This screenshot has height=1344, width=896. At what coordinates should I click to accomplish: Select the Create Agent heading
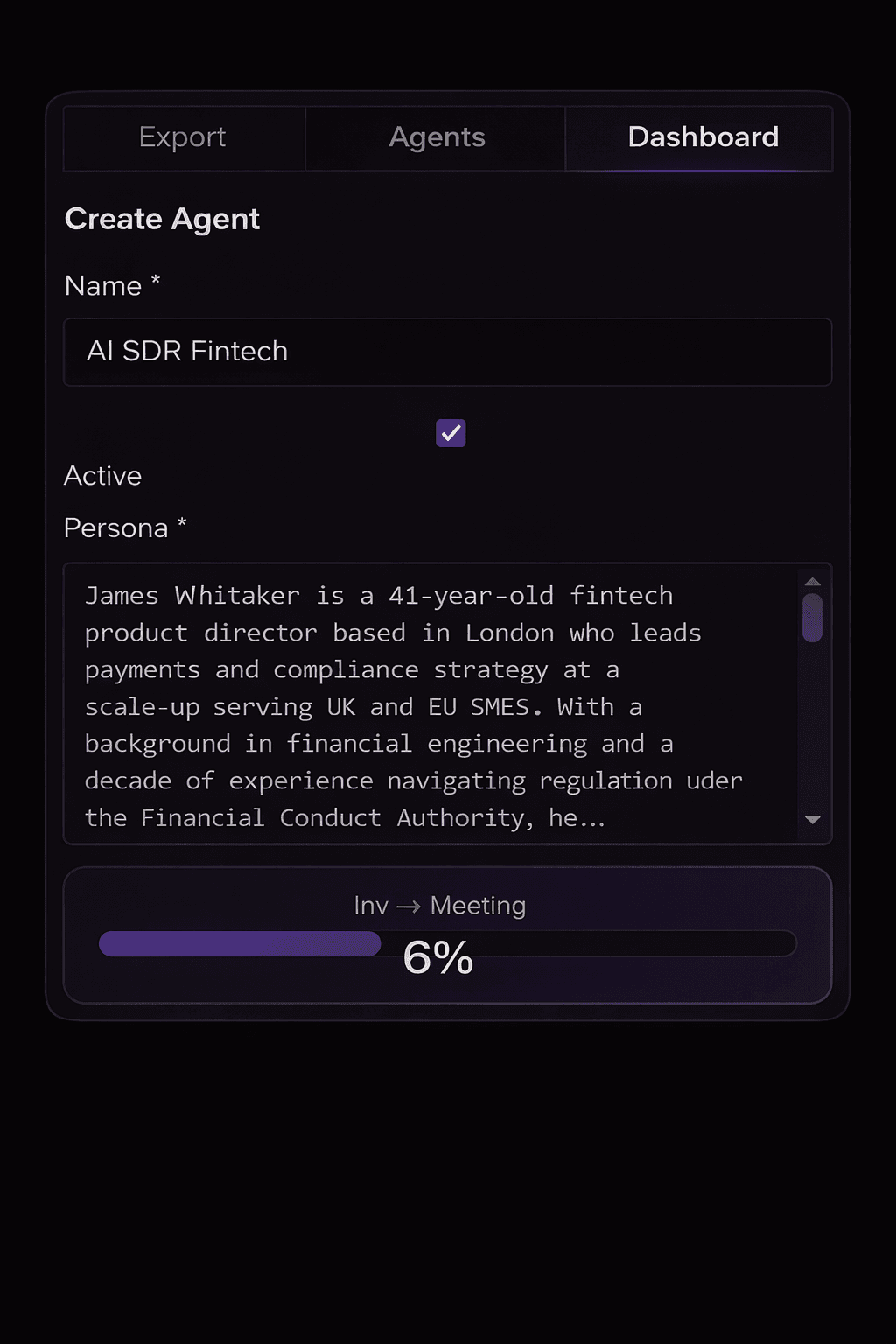161,219
